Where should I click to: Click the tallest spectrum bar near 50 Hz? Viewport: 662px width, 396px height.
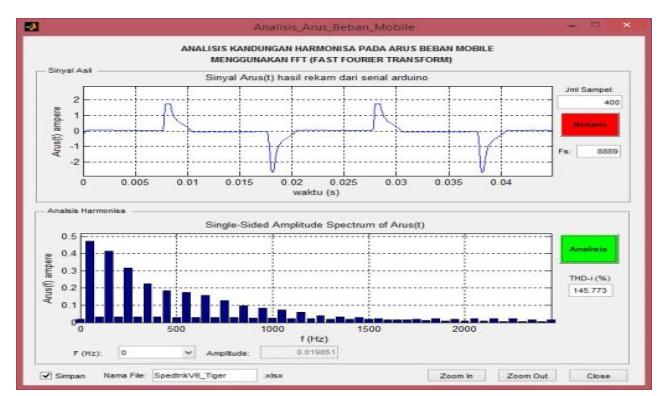tap(90, 282)
